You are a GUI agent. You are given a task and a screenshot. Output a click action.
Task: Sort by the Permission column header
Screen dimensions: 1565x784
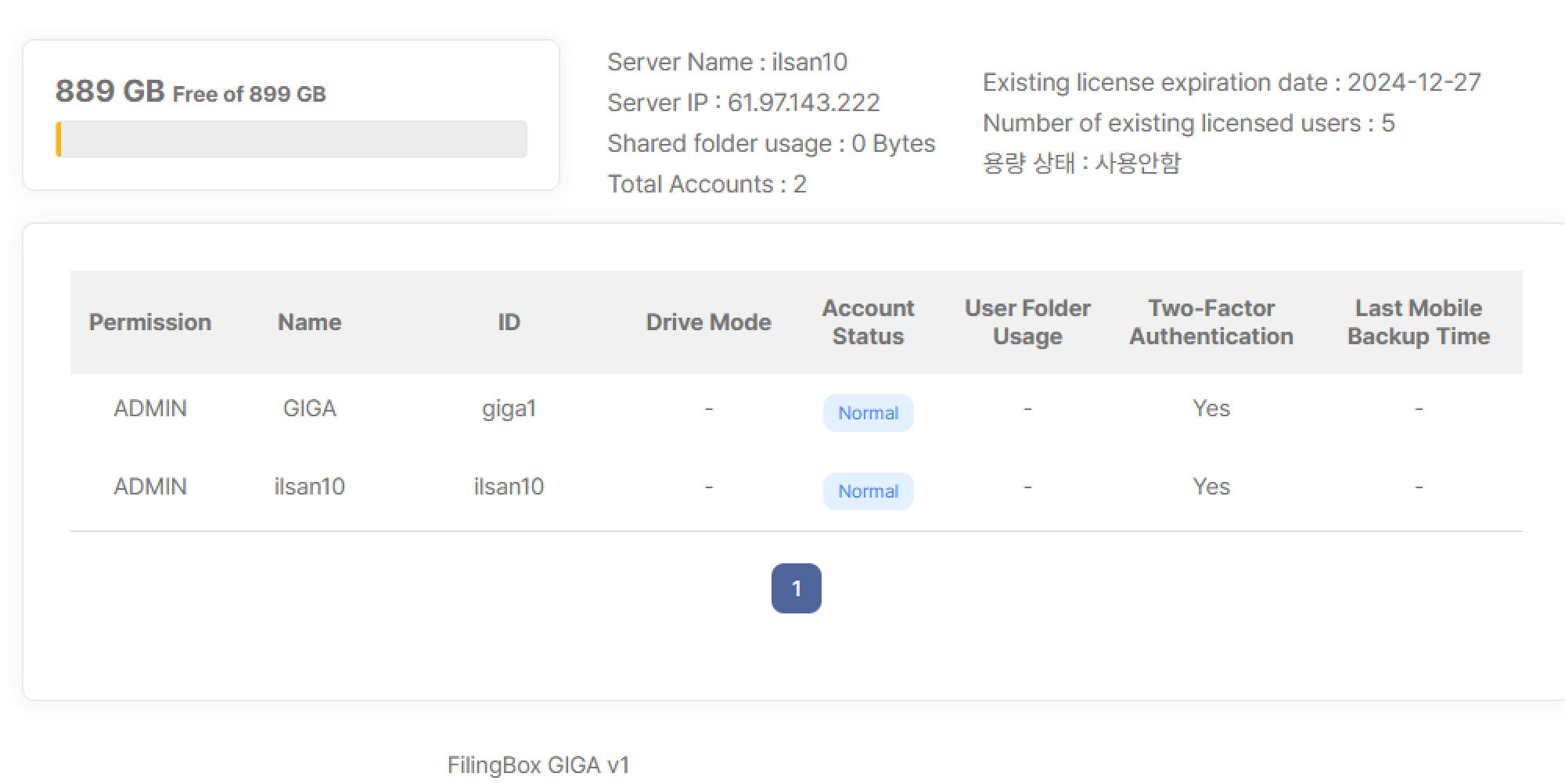[x=149, y=322]
